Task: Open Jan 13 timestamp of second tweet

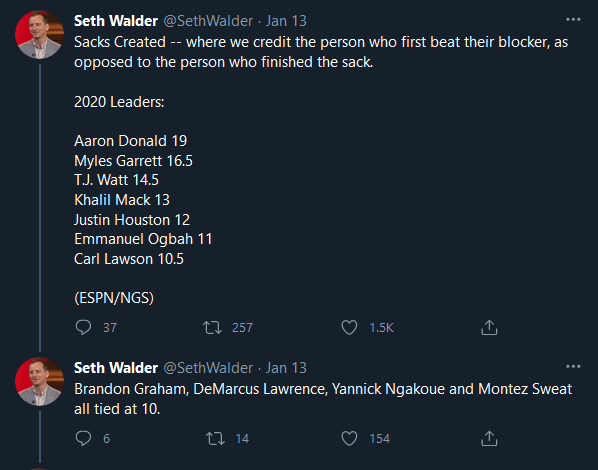Action: click(x=286, y=368)
